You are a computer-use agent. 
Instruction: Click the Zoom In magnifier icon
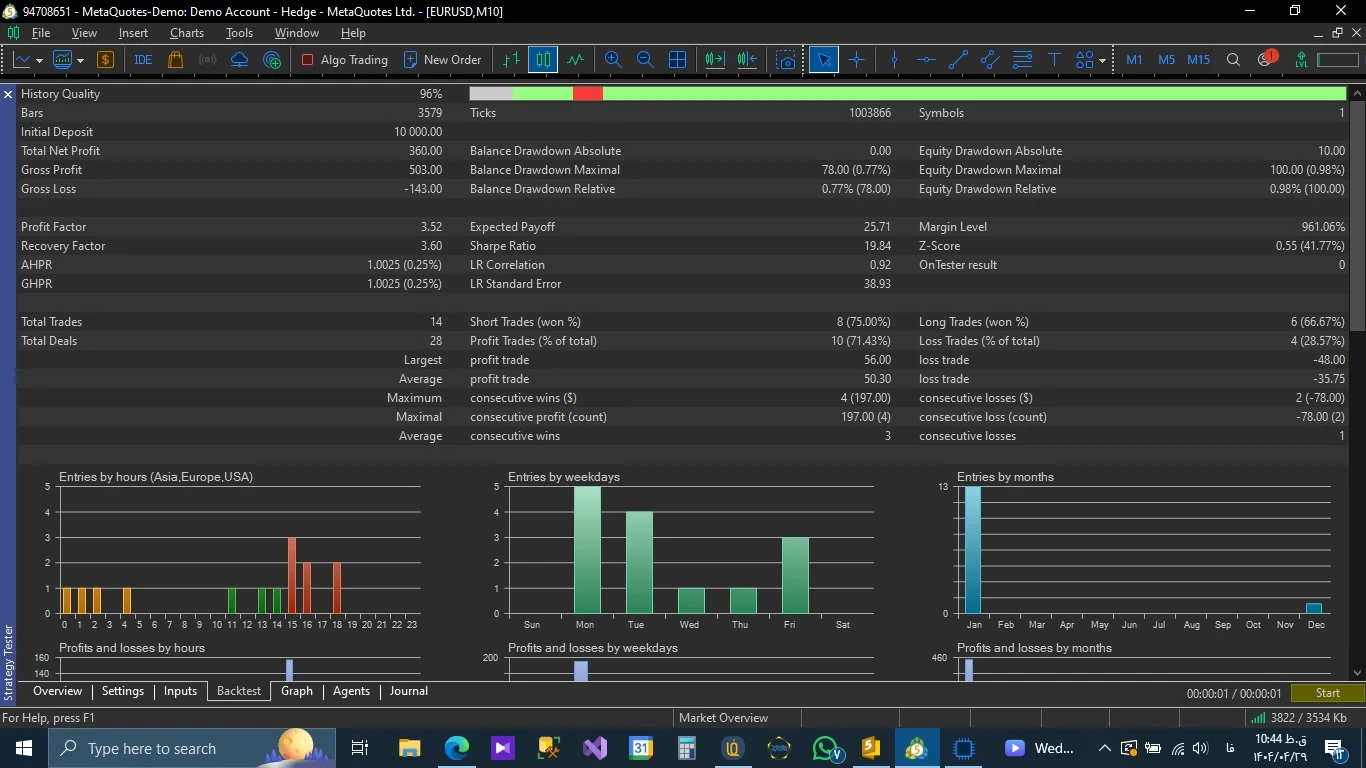pos(613,60)
